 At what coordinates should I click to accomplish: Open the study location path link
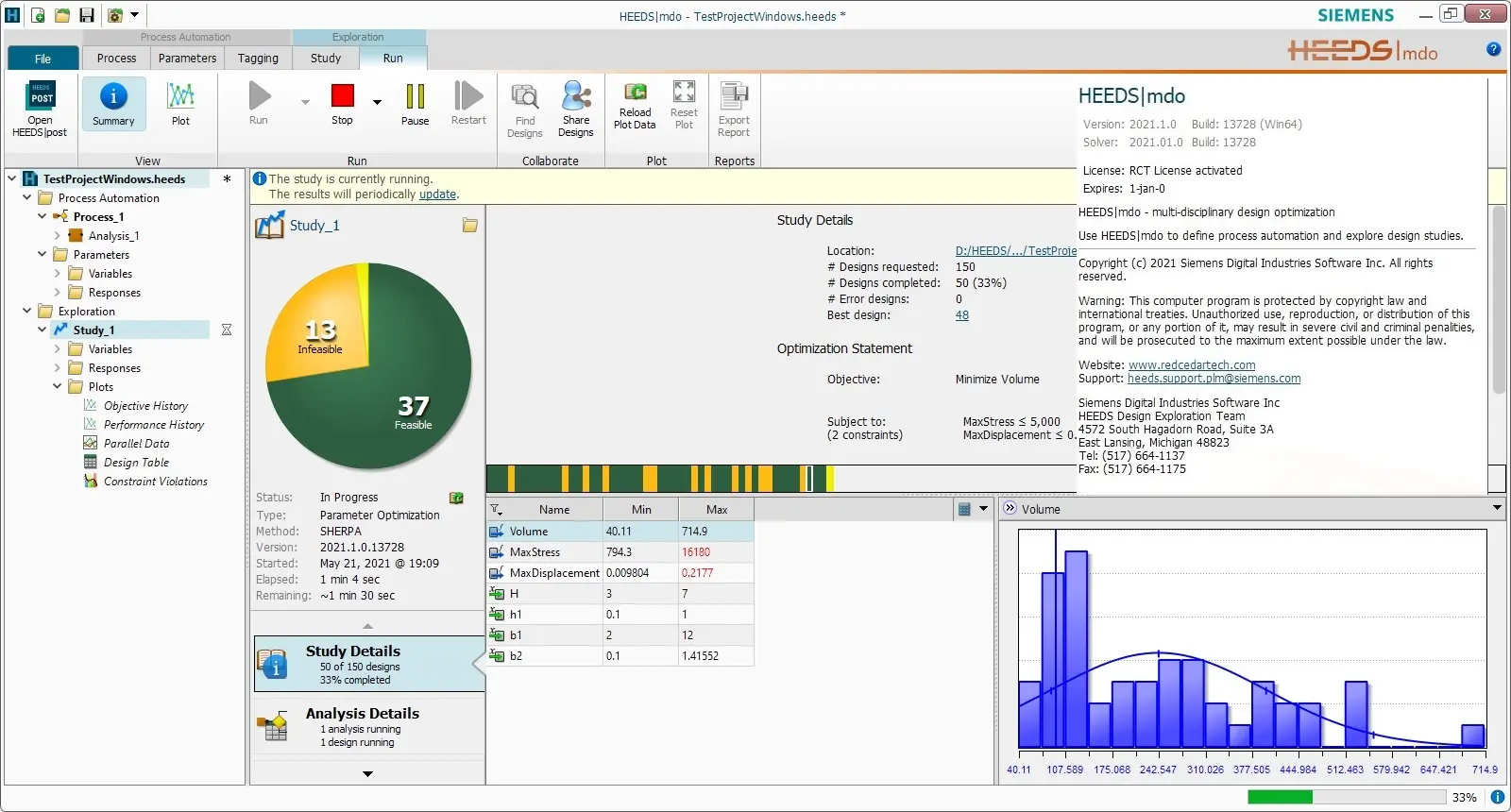pyautogui.click(x=1016, y=251)
